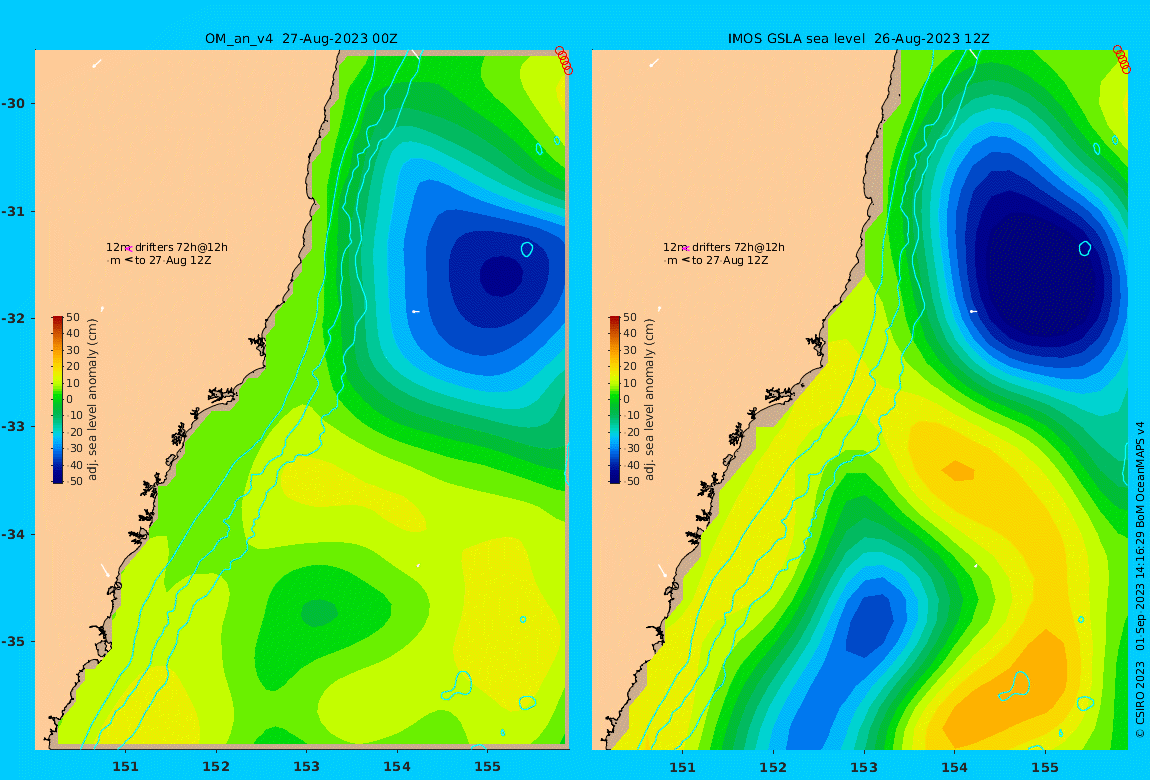The image size is (1150, 780).
Task: Click the 'IMOS GSLA sea level 26-Aug-2023 12Z' title
Action: point(858,39)
